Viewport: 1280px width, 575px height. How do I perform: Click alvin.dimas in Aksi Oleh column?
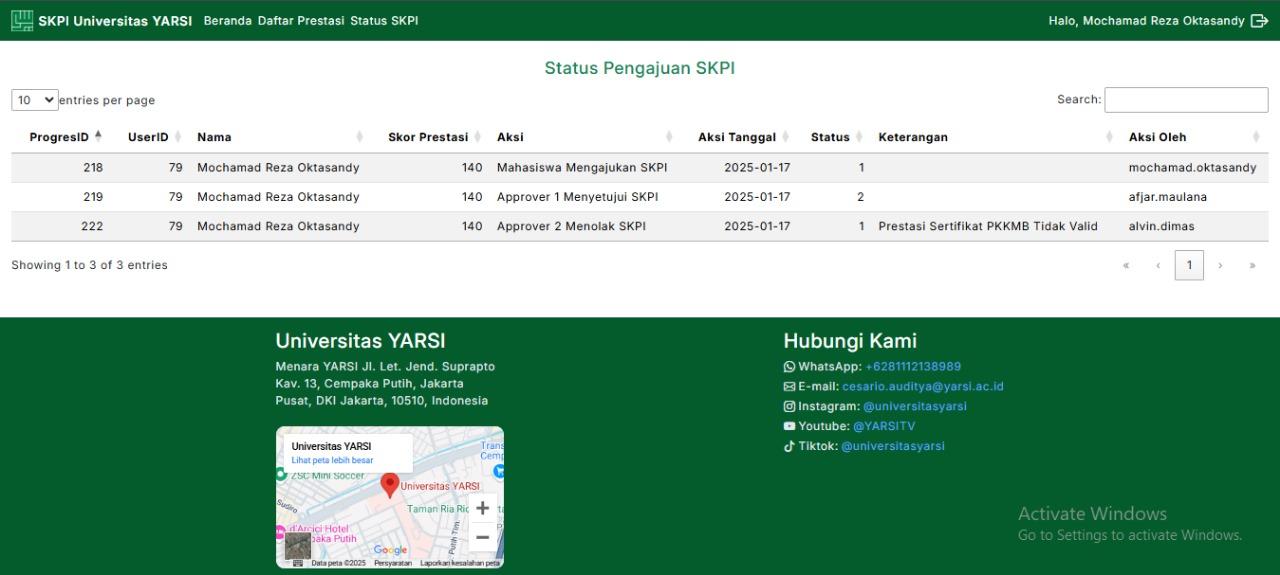coord(1162,226)
